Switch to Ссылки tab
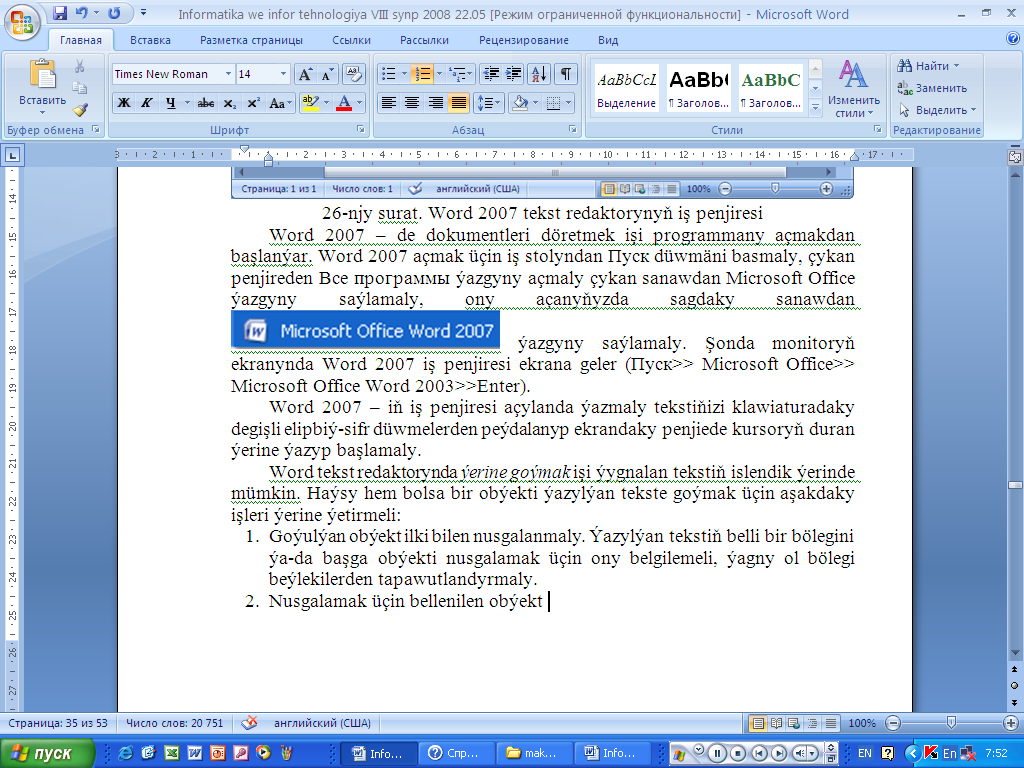The height and width of the screenshot is (768, 1024). point(351,40)
